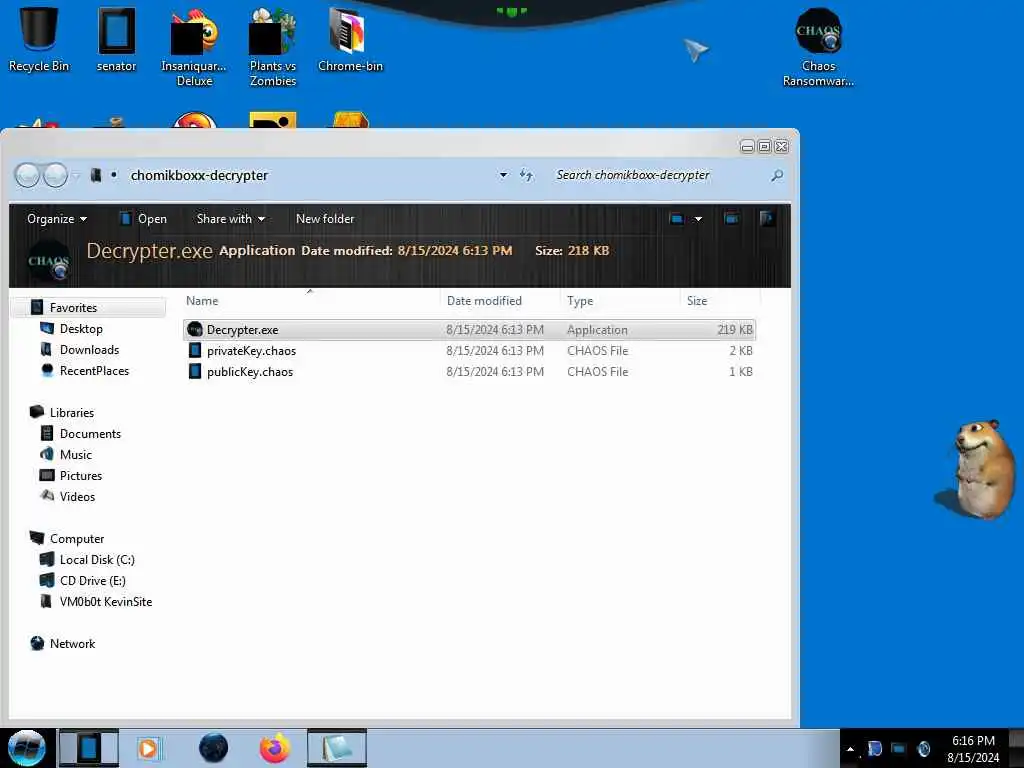Open the Windows Start button
The width and height of the screenshot is (1024, 768).
click(x=26, y=748)
